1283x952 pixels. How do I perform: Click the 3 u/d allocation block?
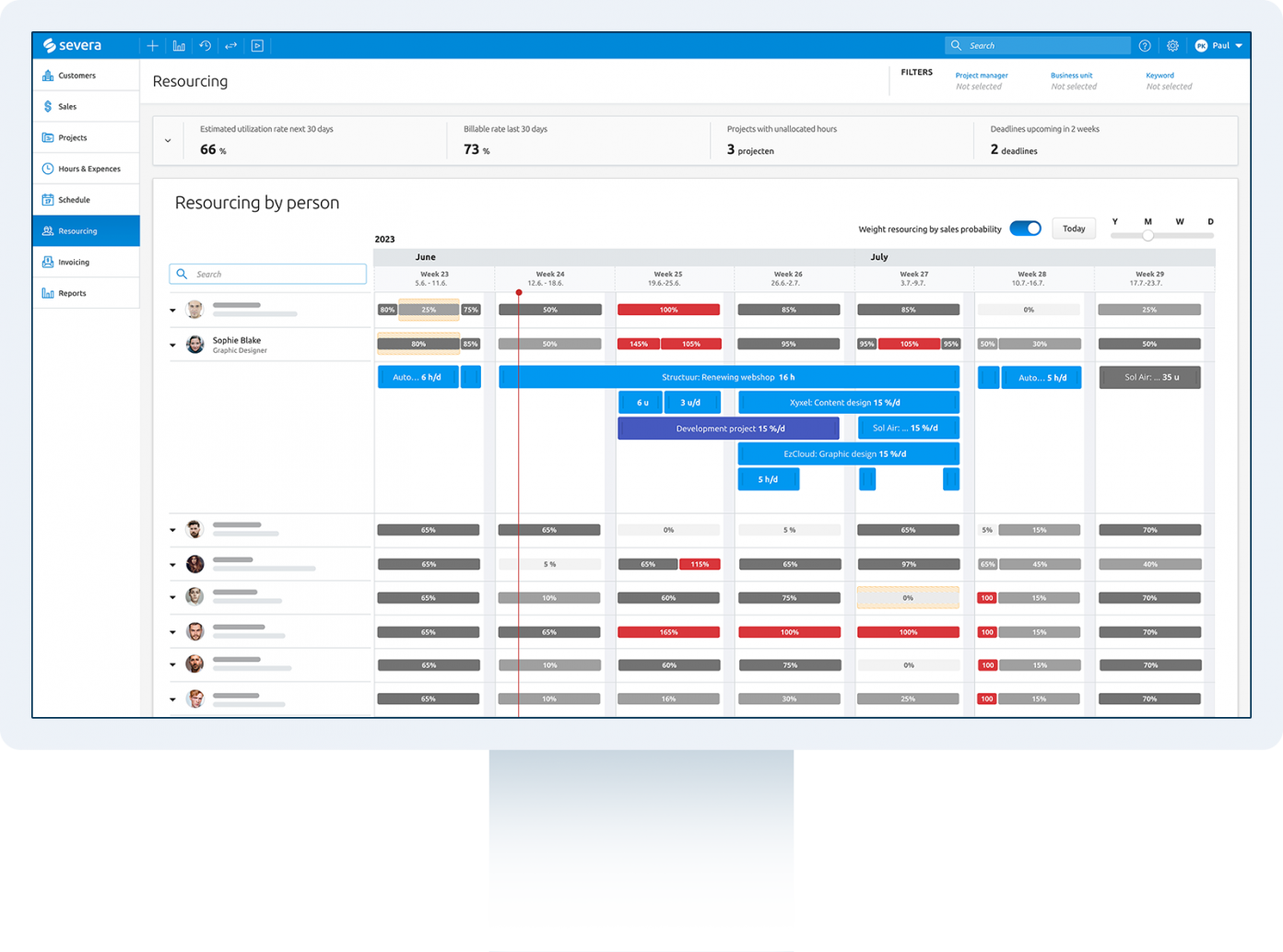(692, 403)
